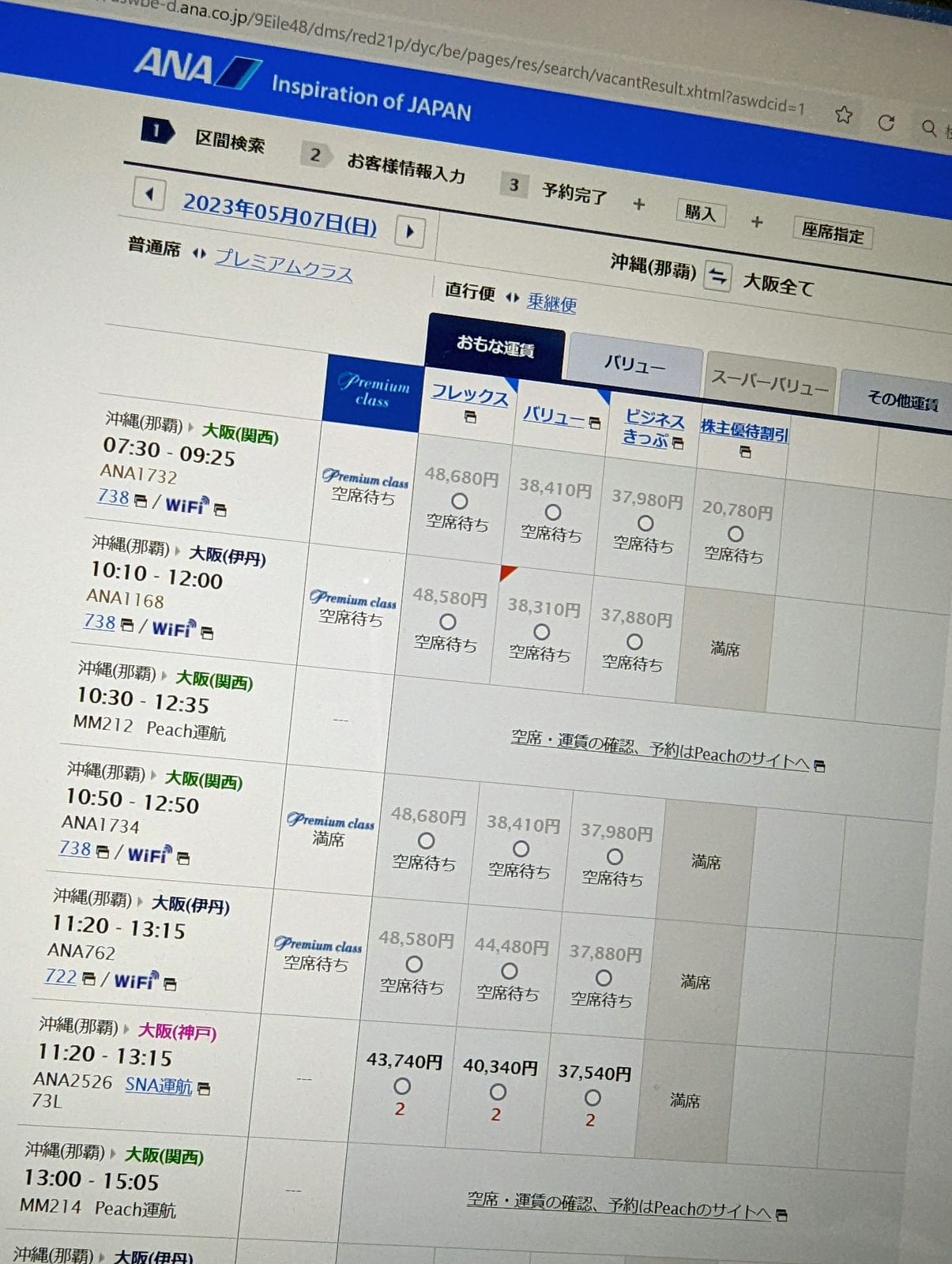
Task: Switch to 乗継便 connecting flights link
Action: 551,302
